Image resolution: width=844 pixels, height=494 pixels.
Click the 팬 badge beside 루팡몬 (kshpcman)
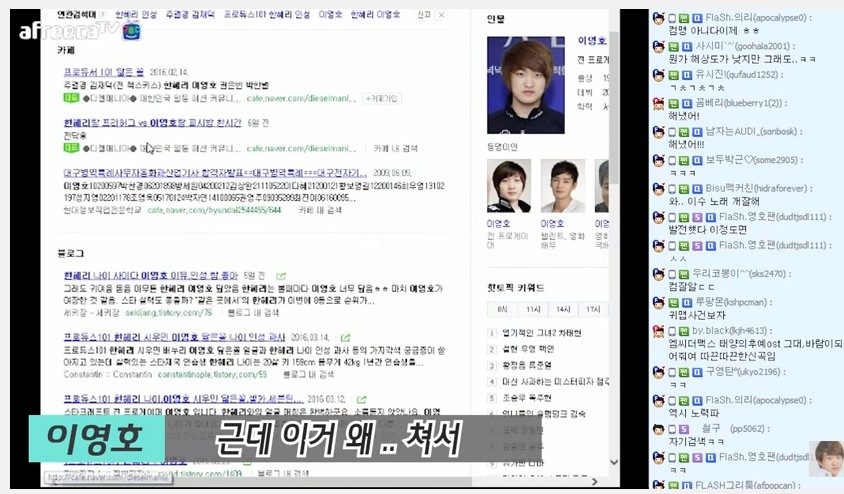pos(673,303)
